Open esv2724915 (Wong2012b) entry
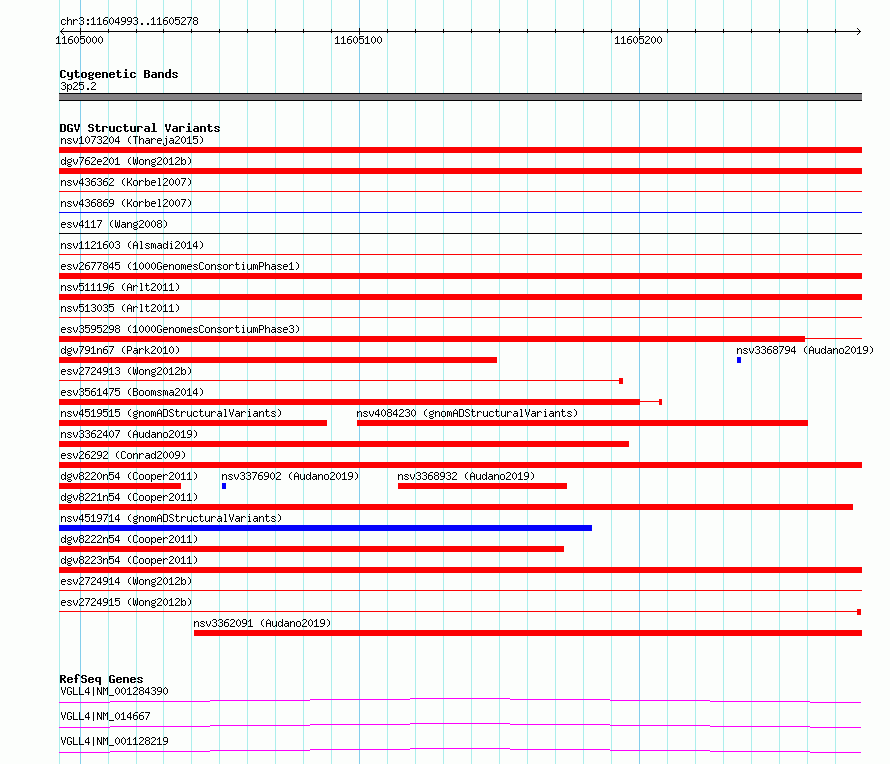The height and width of the screenshot is (764, 890). coord(126,602)
